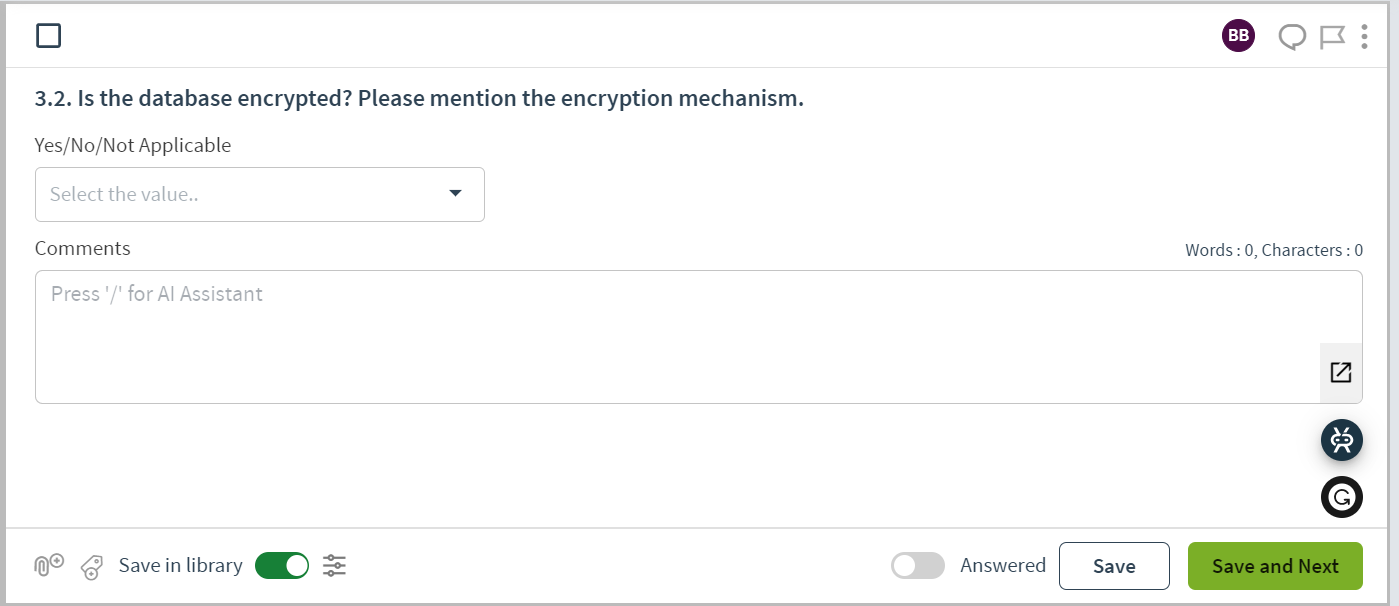The height and width of the screenshot is (606, 1399).
Task: Click the BB user avatar
Action: point(1238,36)
